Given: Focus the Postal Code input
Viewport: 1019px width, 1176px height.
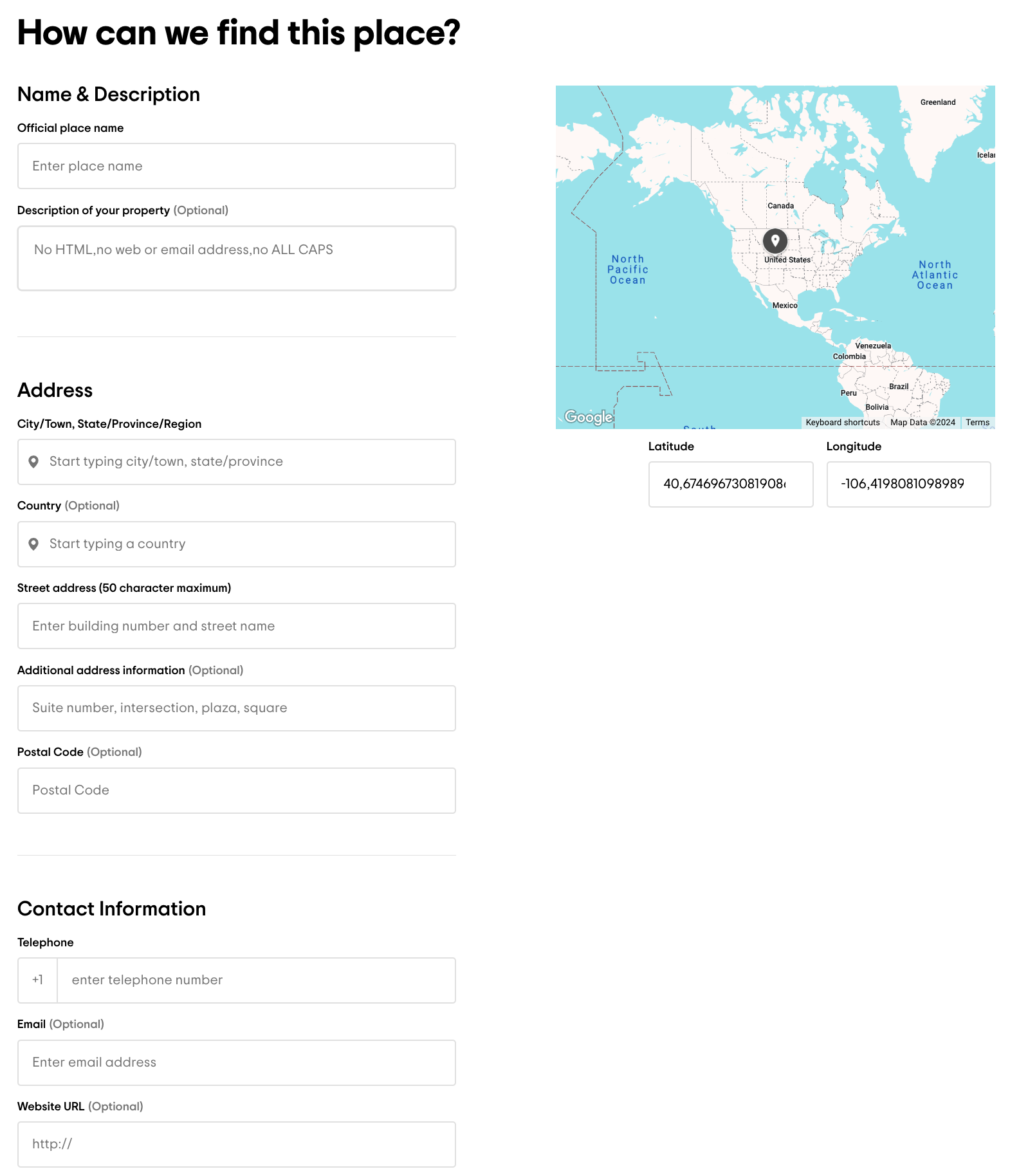Looking at the screenshot, I should coord(236,791).
